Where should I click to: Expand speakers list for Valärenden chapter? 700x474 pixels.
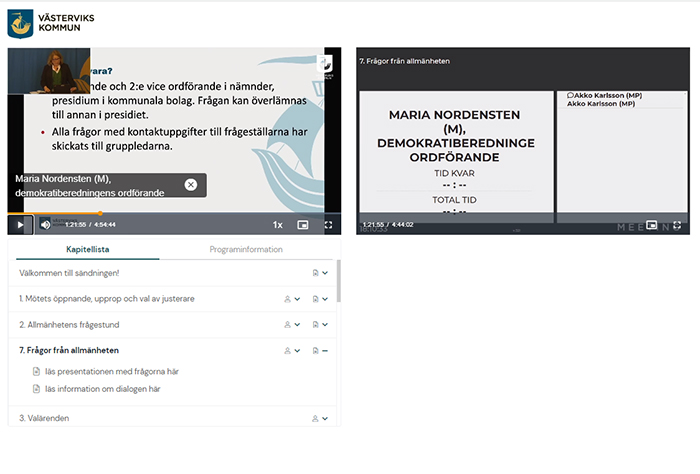pyautogui.click(x=320, y=418)
